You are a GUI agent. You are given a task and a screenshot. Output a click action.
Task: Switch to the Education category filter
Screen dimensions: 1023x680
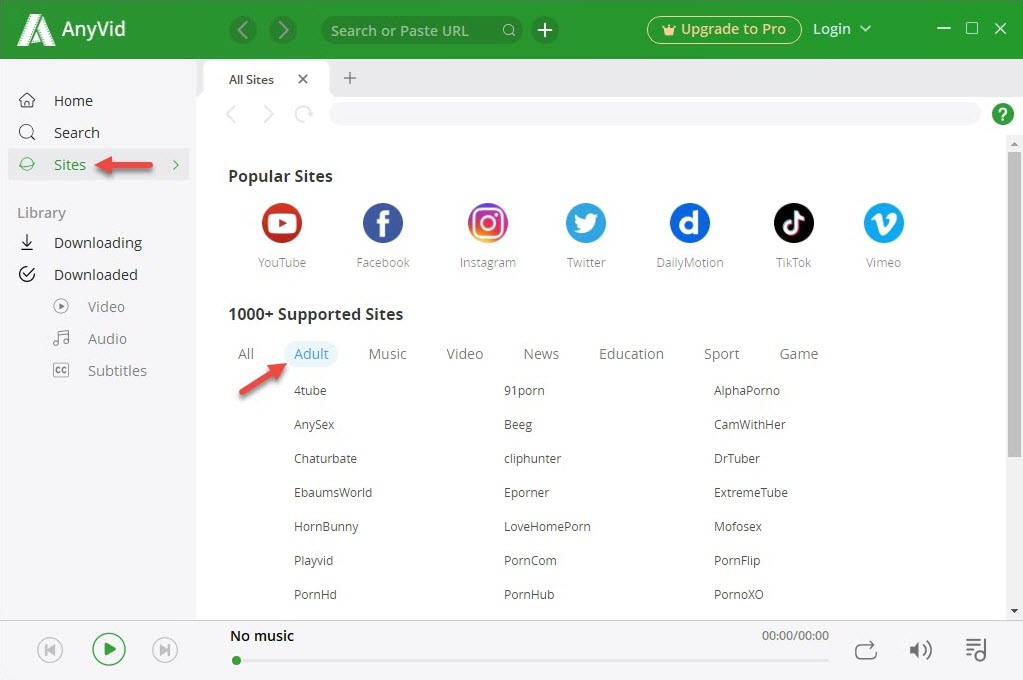tap(631, 354)
